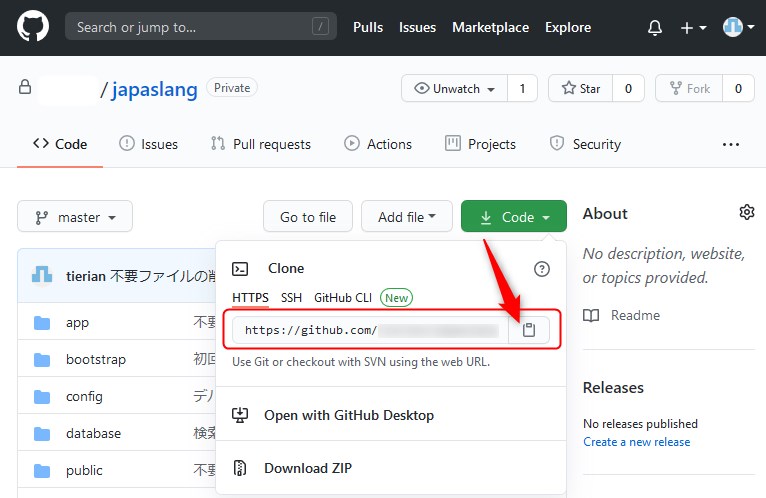
Task: Click the Go to file button
Action: click(x=308, y=217)
